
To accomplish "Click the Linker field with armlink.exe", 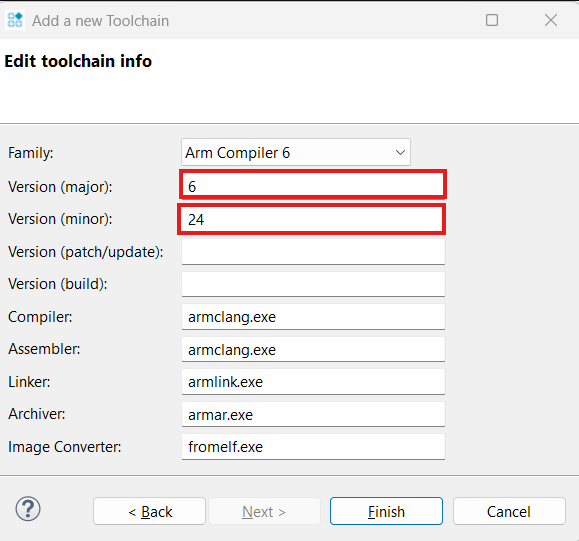I will (x=313, y=382).
